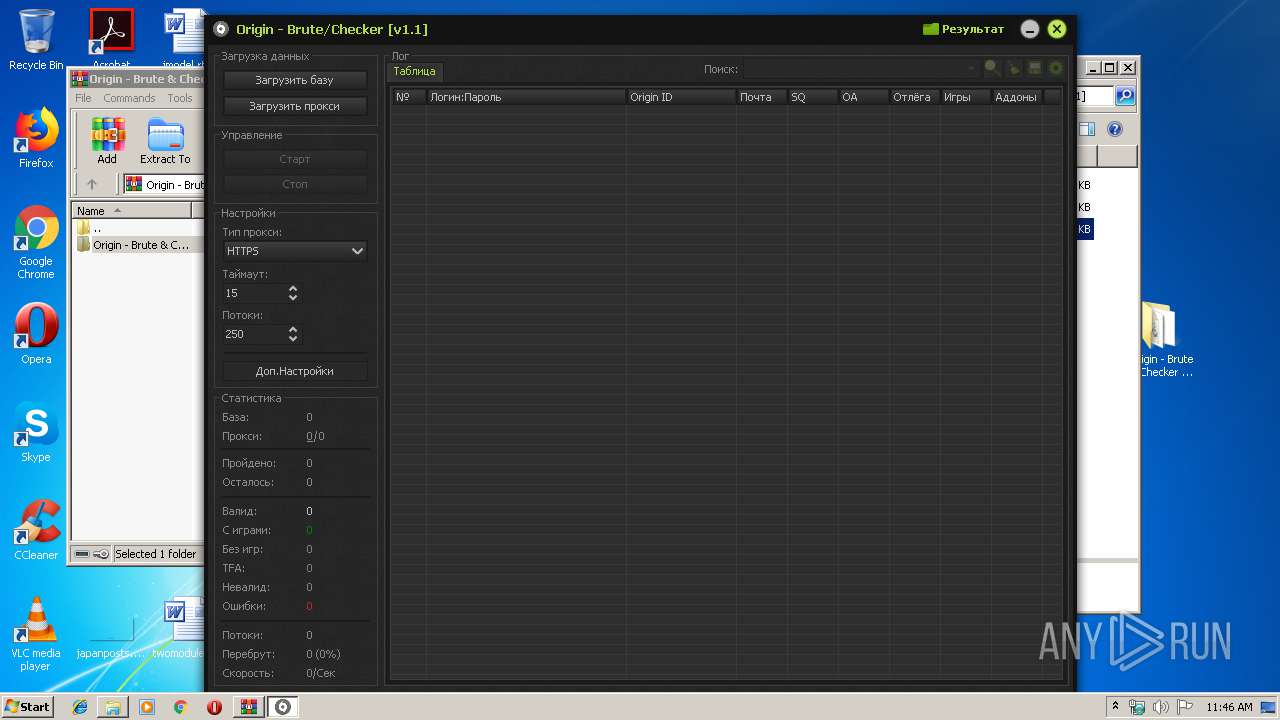
Task: Click the Игры column header
Action: (x=966, y=97)
